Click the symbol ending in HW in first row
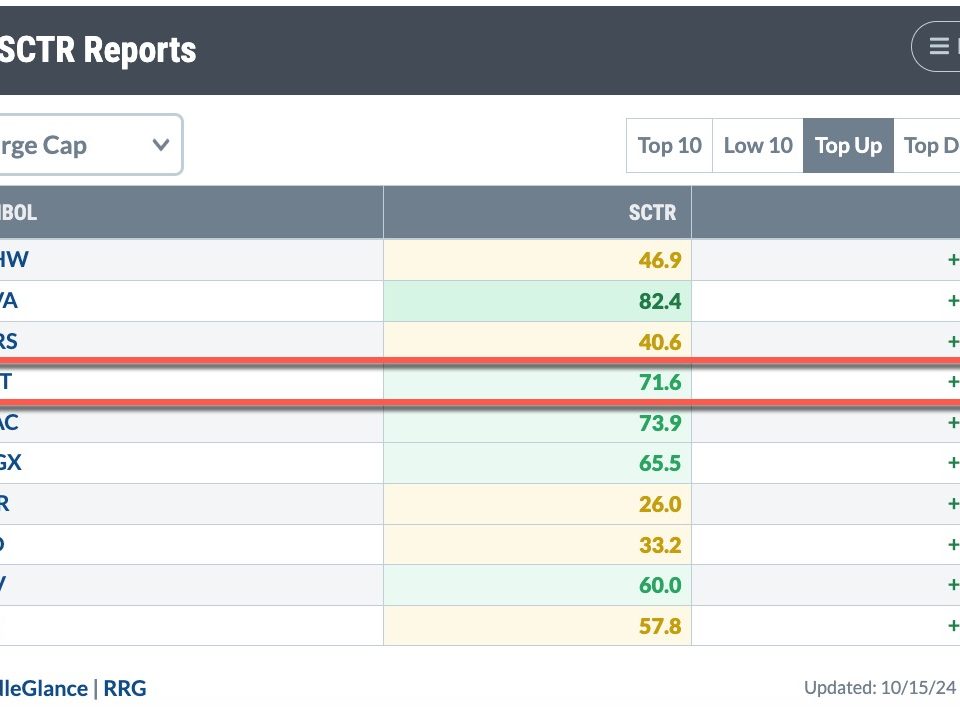 [x=14, y=260]
